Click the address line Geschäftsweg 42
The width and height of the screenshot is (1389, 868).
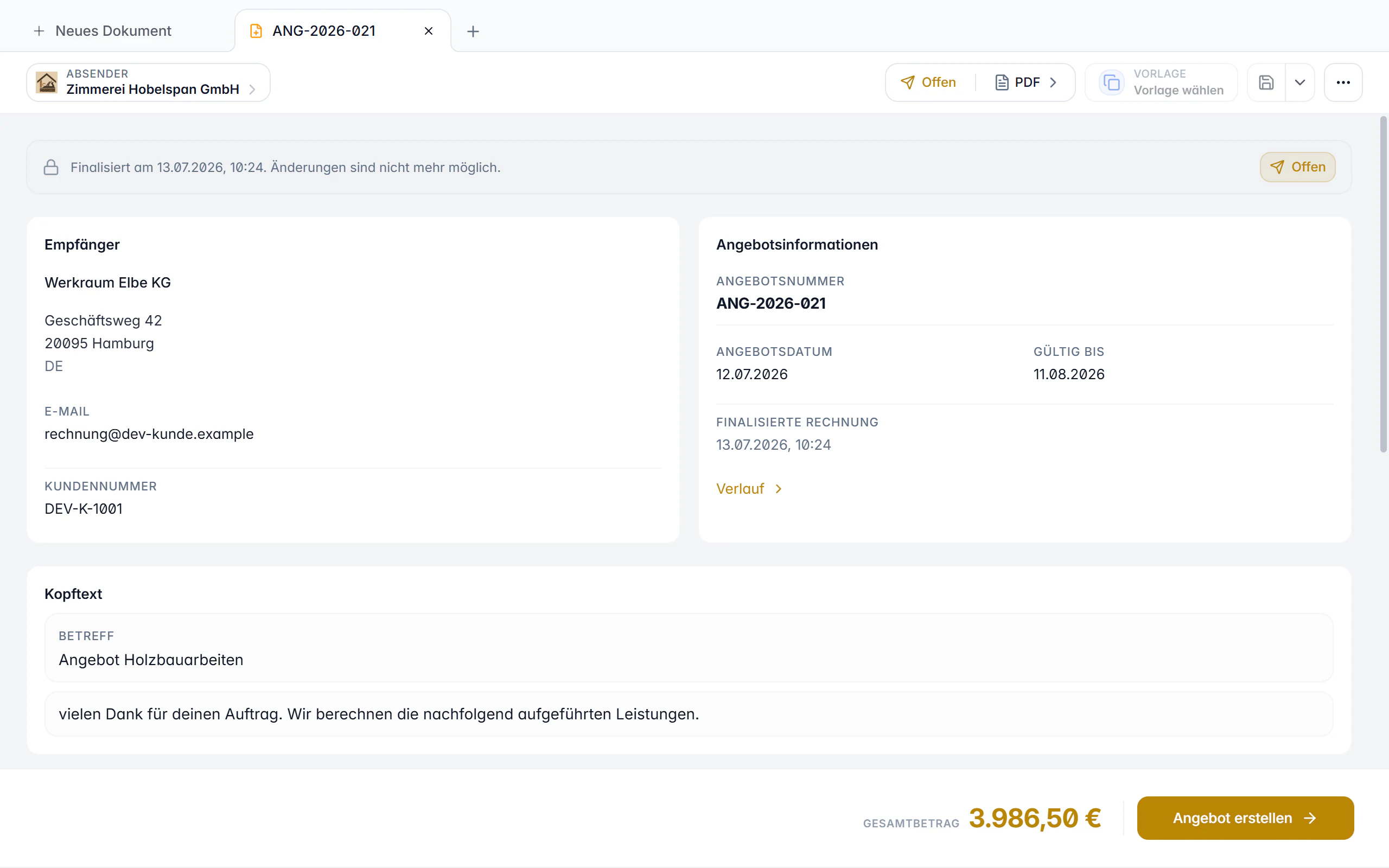(x=103, y=320)
